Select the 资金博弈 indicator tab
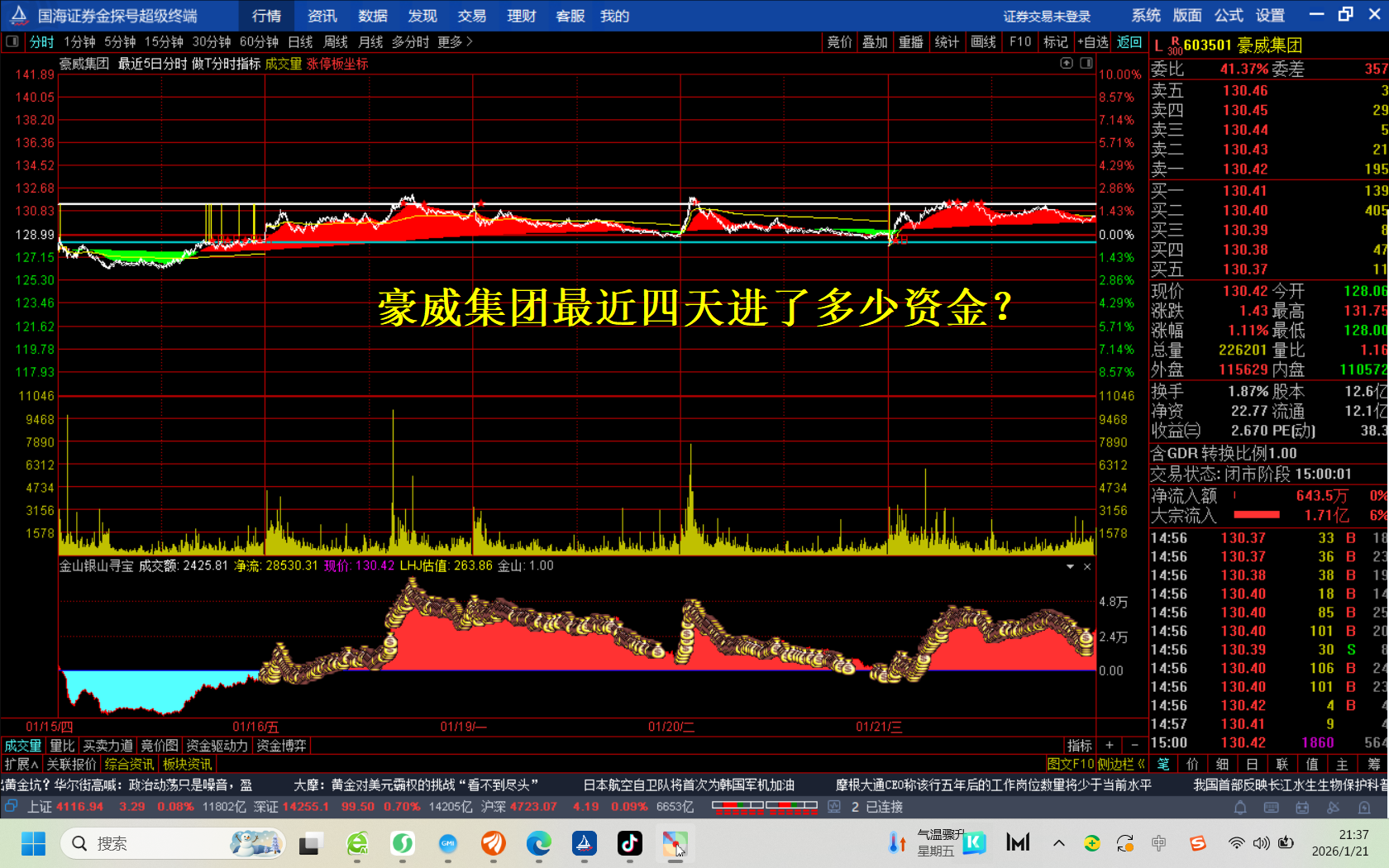1389x868 pixels. 281,746
